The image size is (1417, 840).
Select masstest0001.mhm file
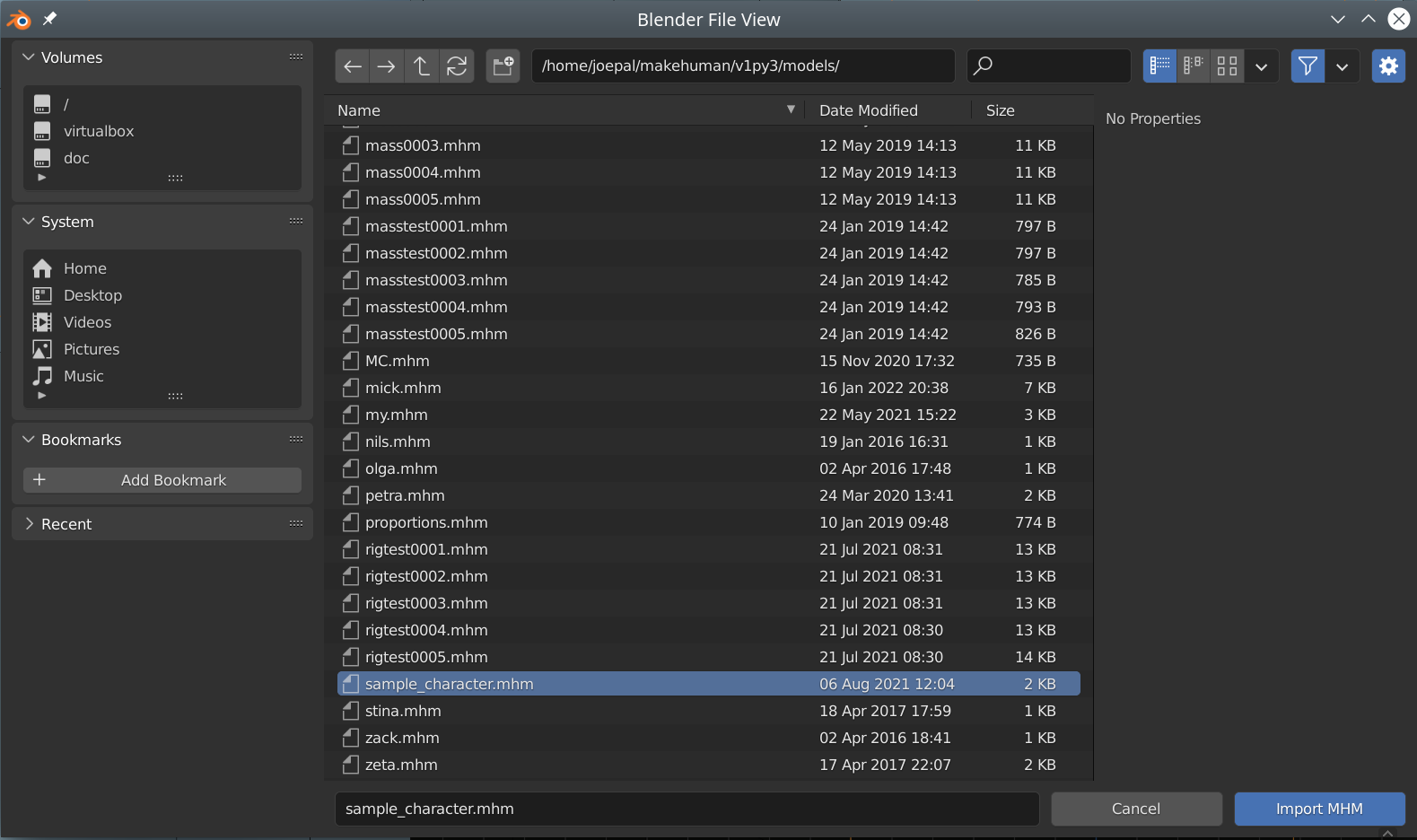click(709, 226)
